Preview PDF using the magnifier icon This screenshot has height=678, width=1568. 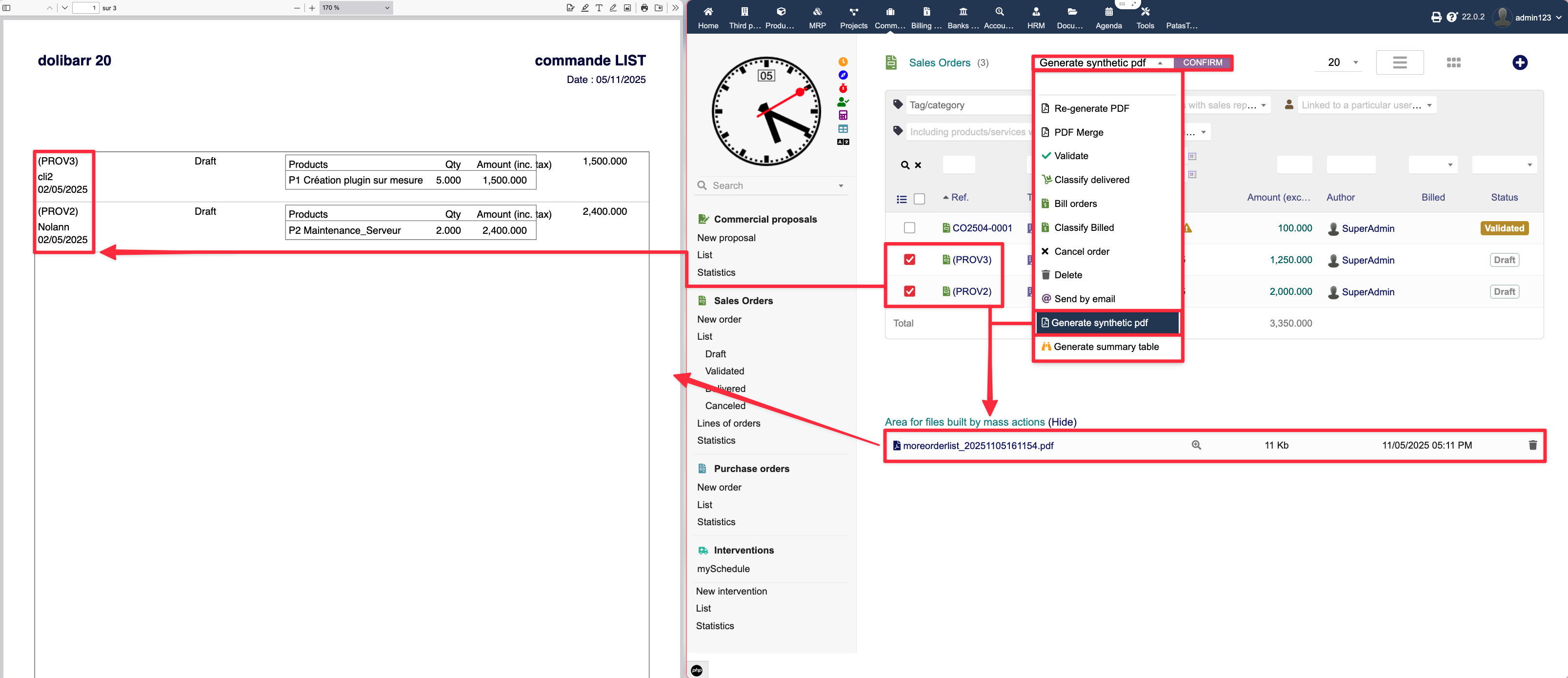click(x=1195, y=445)
